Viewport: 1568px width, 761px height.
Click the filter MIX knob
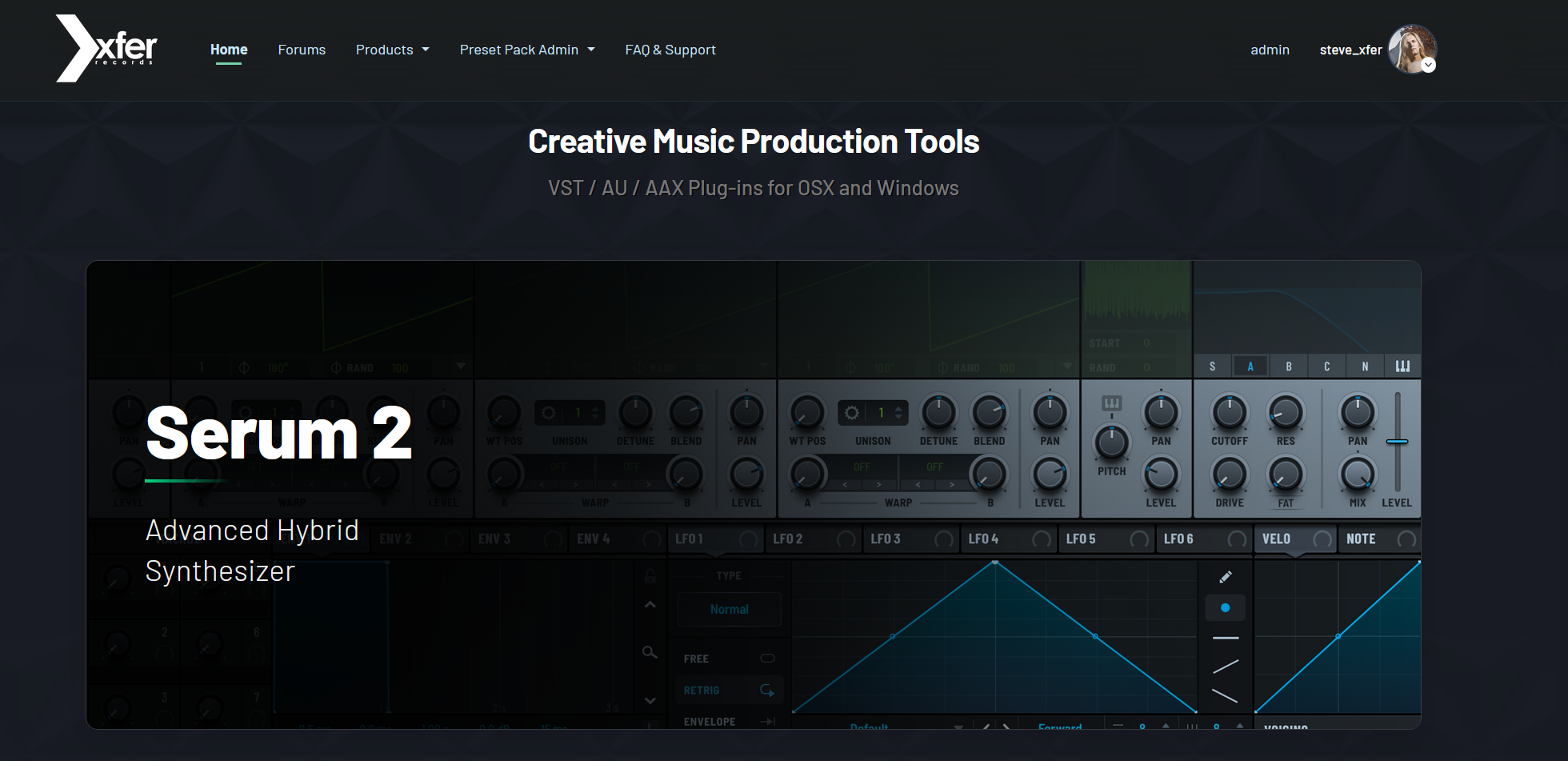point(1358,475)
